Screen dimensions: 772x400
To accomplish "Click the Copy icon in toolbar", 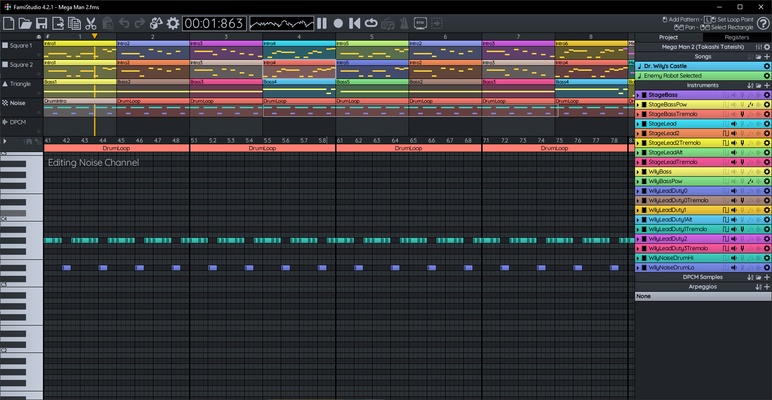I will 74,23.
